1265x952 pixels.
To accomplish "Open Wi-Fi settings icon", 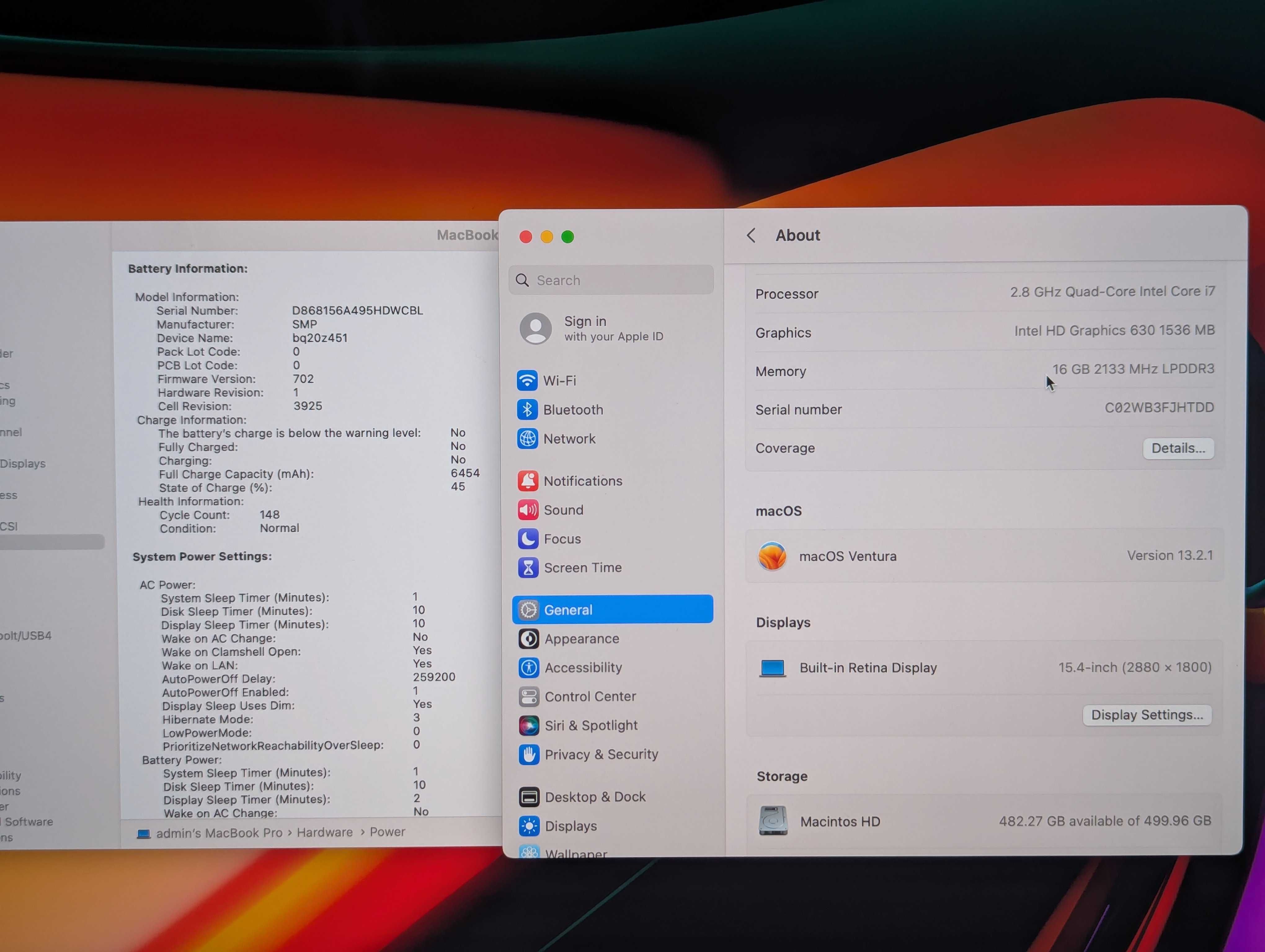I will [527, 380].
